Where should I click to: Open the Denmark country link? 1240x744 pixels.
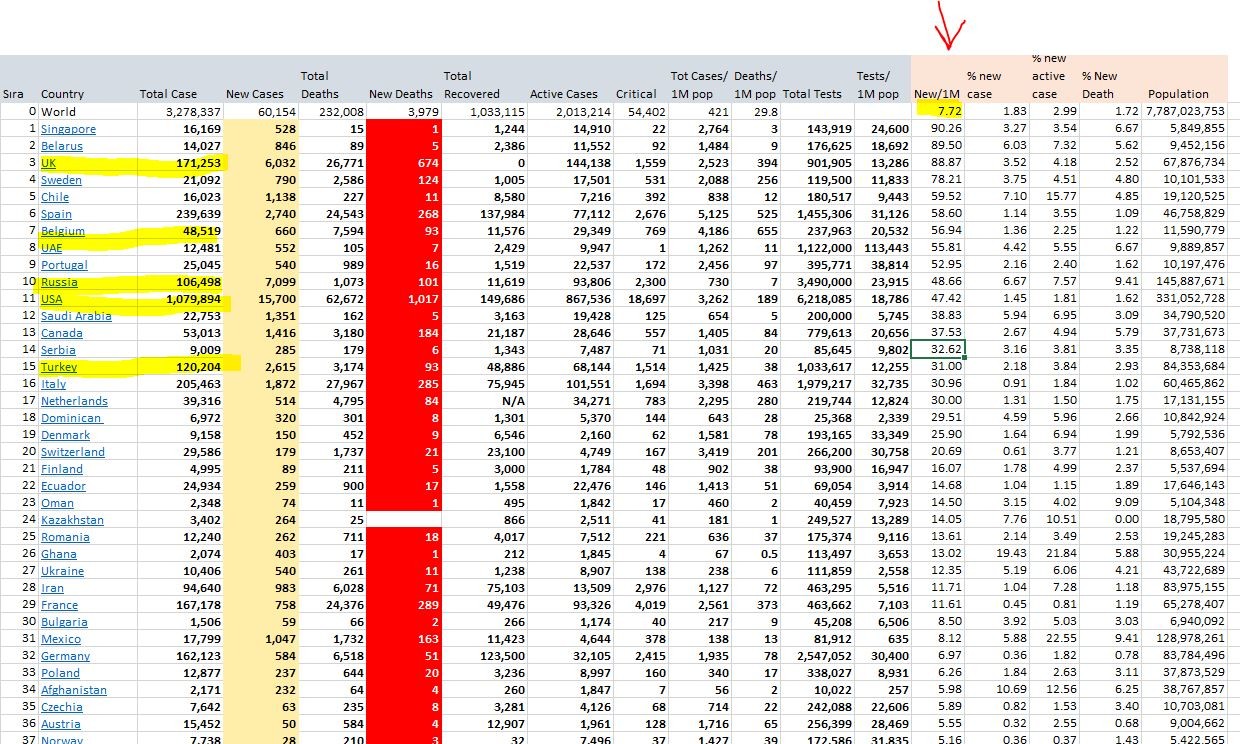pyautogui.click(x=65, y=435)
